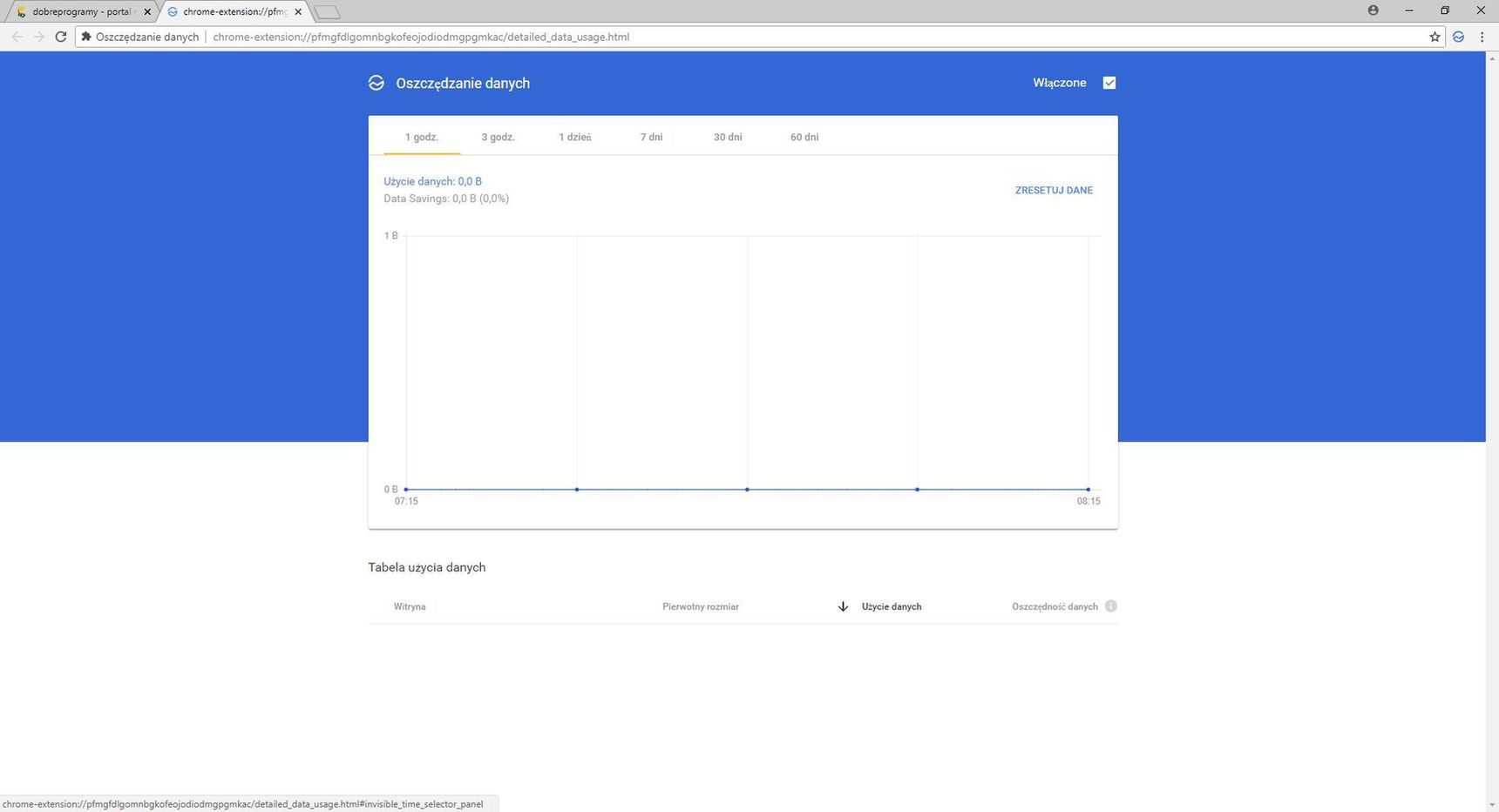1499x812 pixels.
Task: Open the Chrome three-dot menu
Action: [x=1482, y=37]
